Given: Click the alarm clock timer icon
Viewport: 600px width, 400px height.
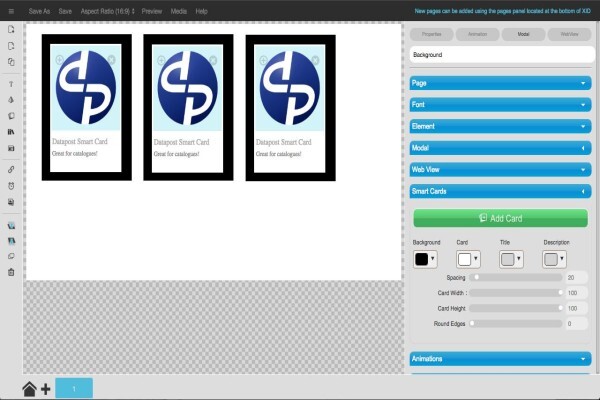Looking at the screenshot, I should pyautogui.click(x=11, y=186).
